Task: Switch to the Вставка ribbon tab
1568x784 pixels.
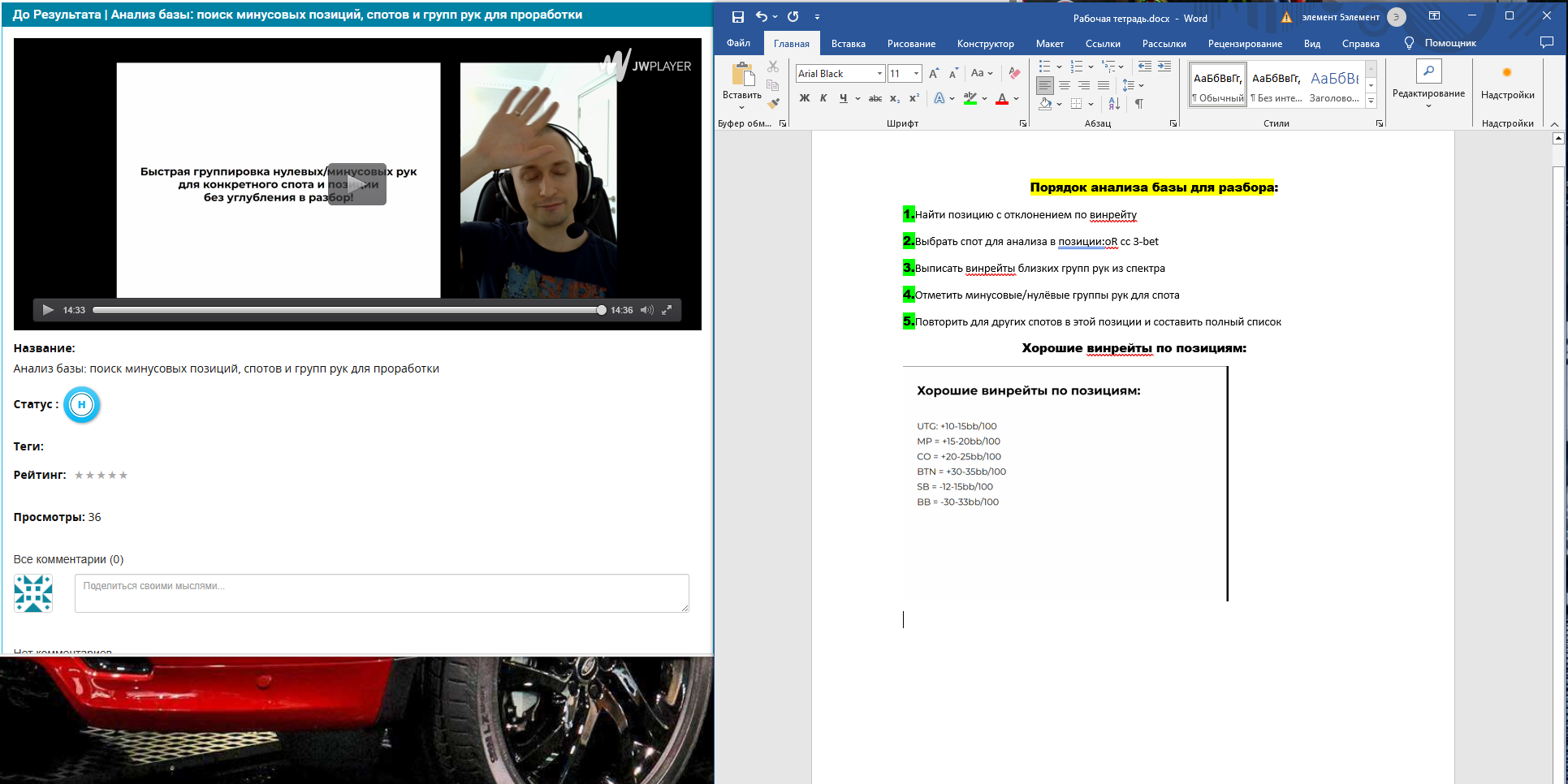Action: point(849,44)
